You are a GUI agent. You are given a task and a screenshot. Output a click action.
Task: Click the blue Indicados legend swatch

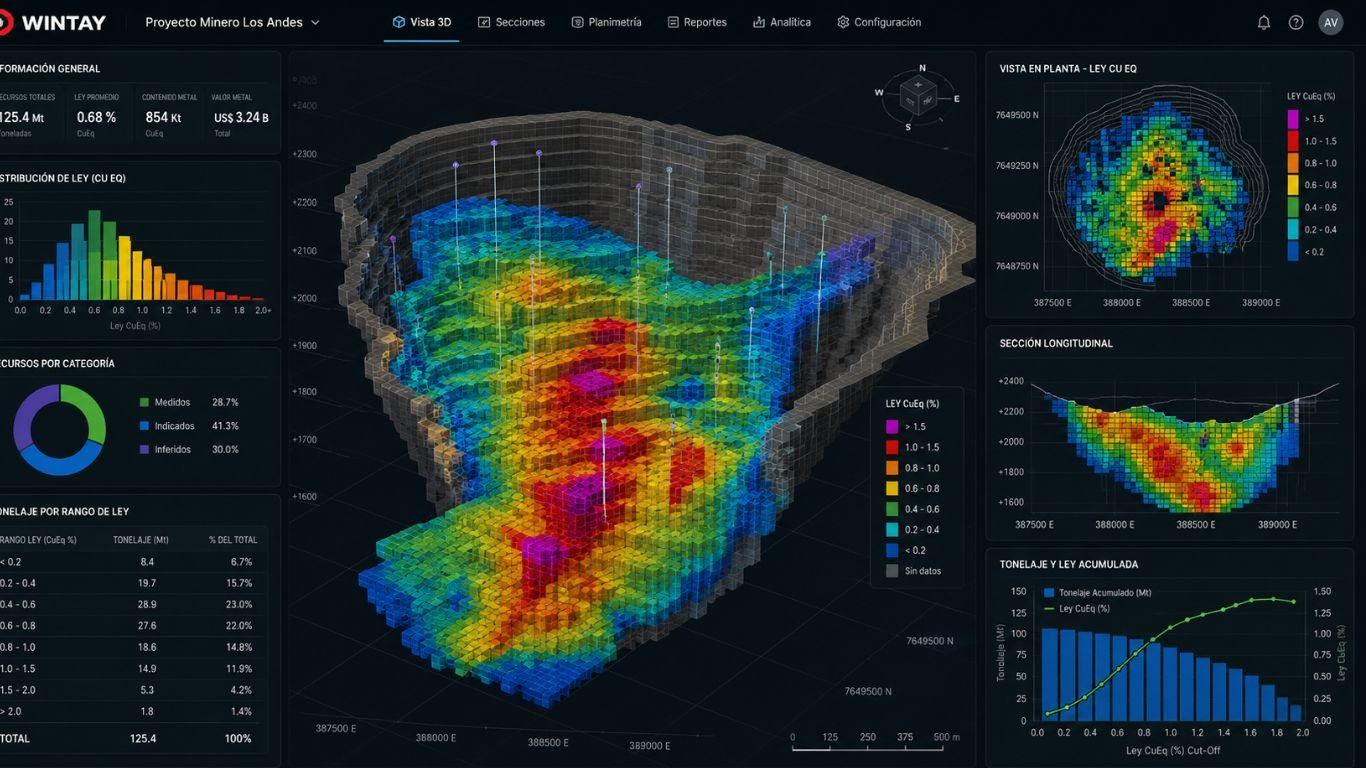click(144, 426)
